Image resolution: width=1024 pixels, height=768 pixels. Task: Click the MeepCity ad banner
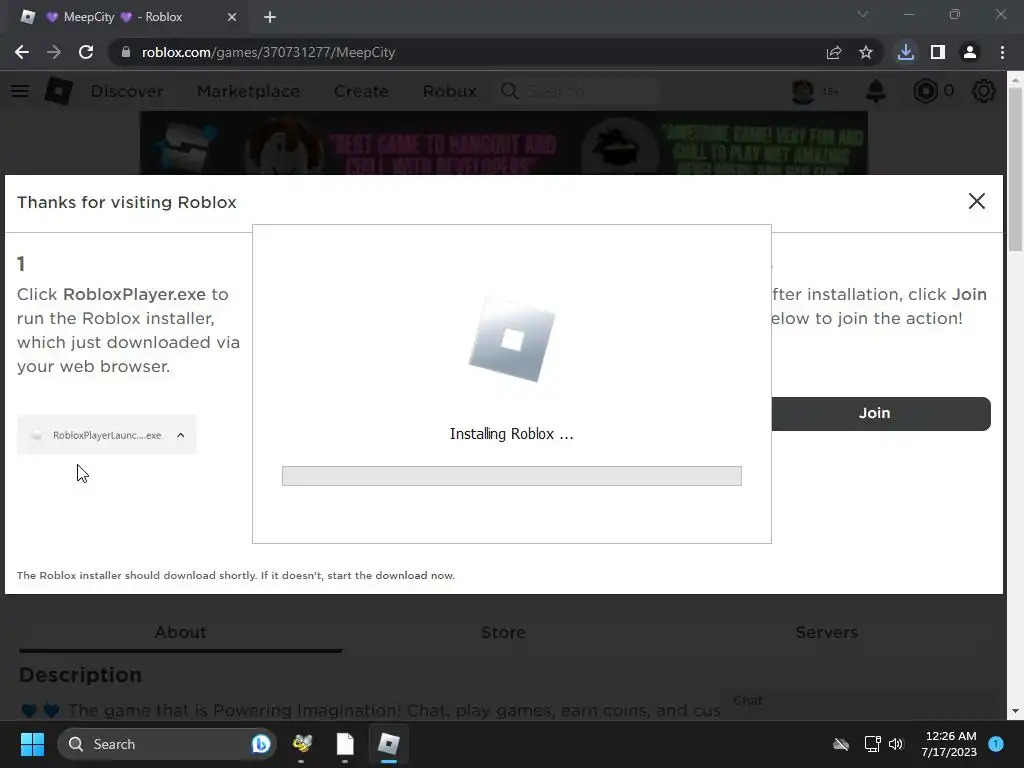click(x=504, y=143)
